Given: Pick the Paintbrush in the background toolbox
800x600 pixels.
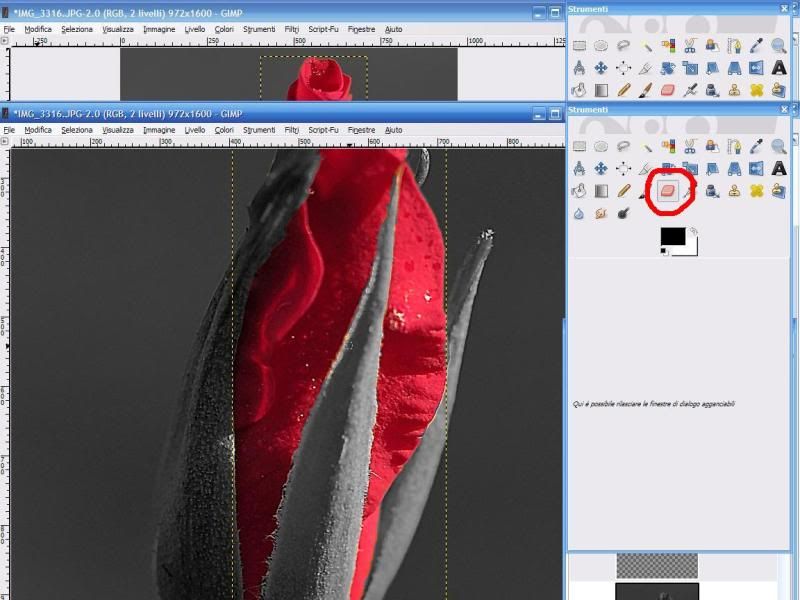Looking at the screenshot, I should [x=645, y=90].
